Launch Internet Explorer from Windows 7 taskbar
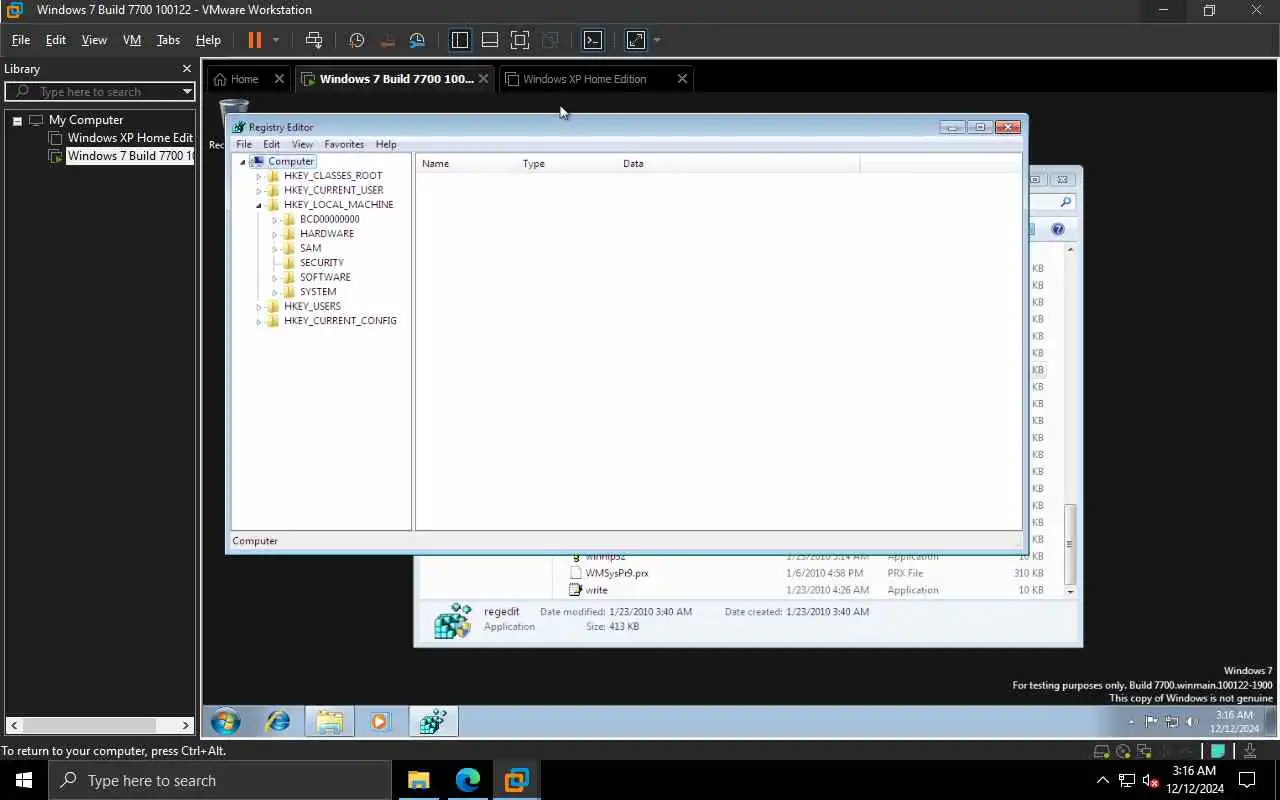 [277, 721]
